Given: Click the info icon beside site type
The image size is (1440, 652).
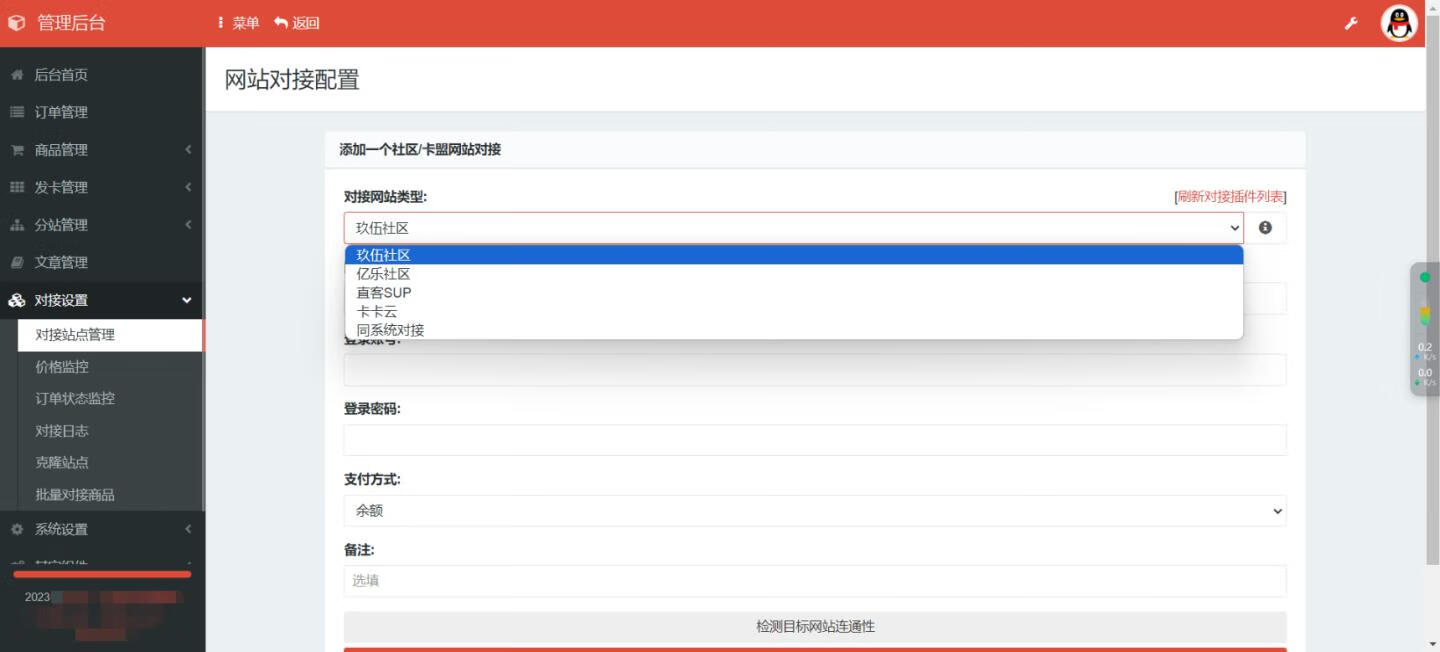Looking at the screenshot, I should click(1265, 228).
